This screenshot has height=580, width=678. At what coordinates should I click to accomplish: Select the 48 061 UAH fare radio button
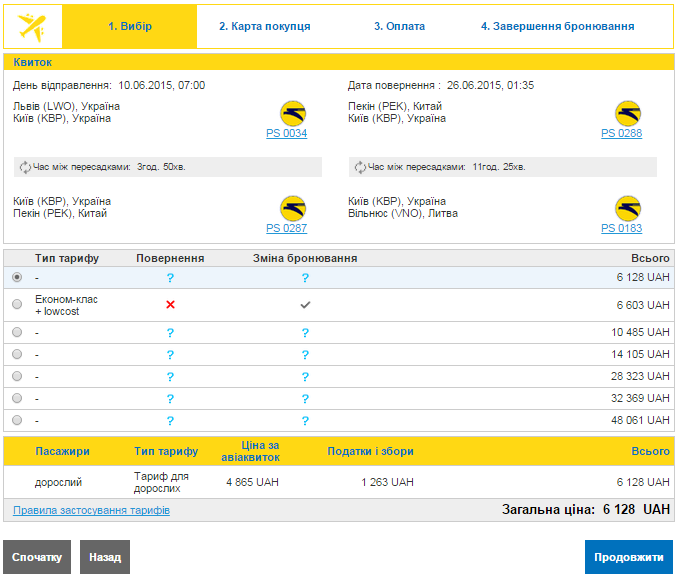click(x=17, y=420)
